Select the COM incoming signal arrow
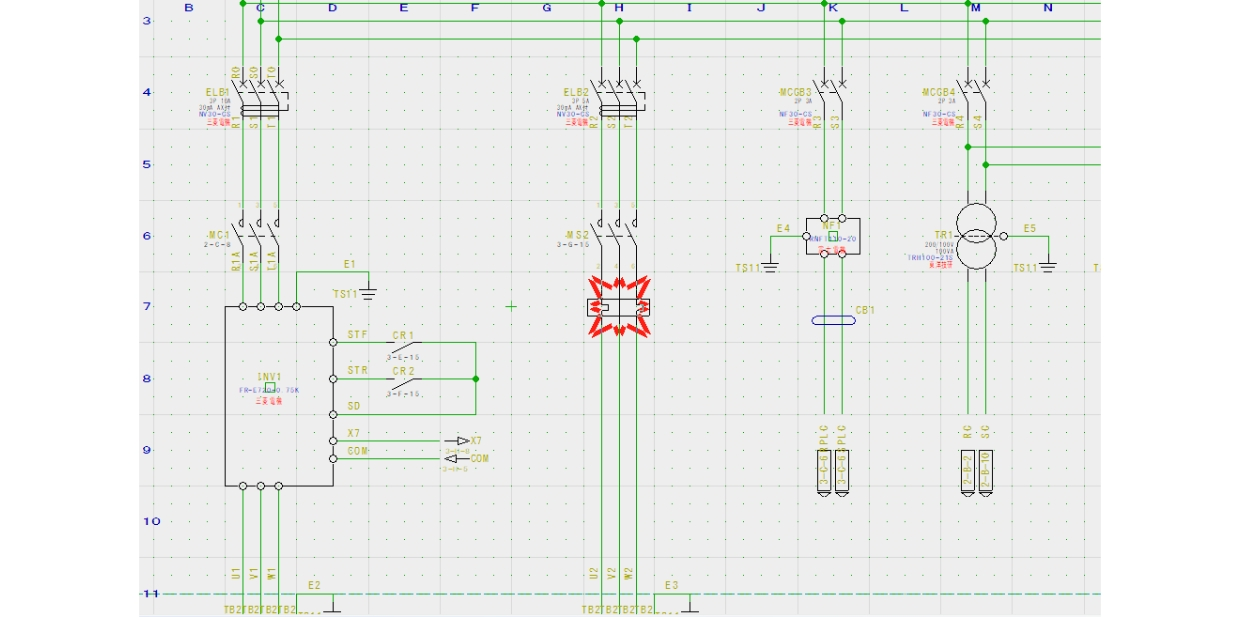1240x617 pixels. pyautogui.click(x=456, y=459)
